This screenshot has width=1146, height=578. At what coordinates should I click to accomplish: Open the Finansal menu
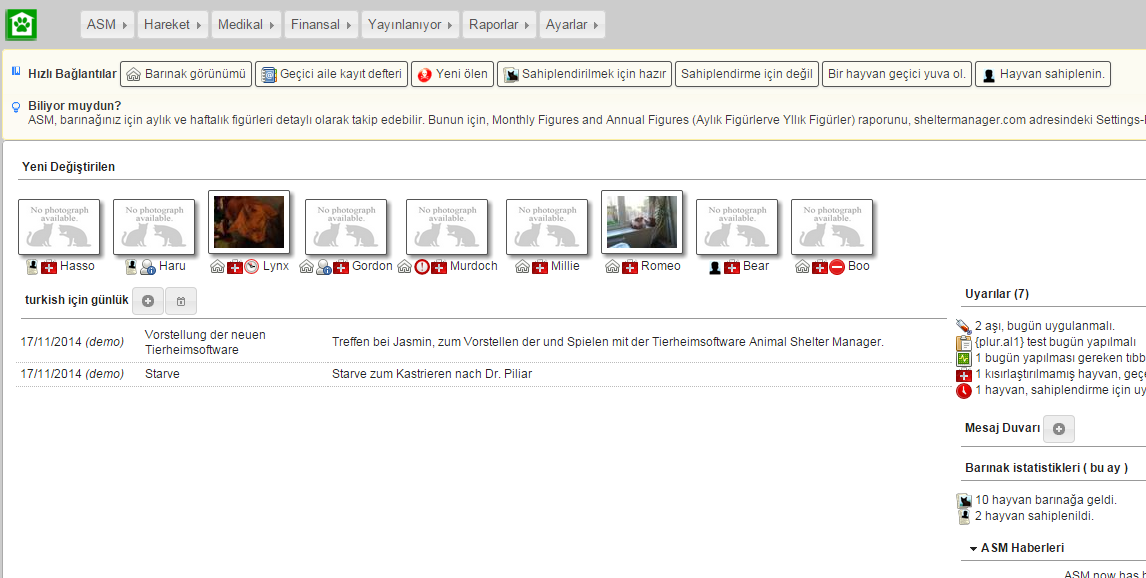322,25
